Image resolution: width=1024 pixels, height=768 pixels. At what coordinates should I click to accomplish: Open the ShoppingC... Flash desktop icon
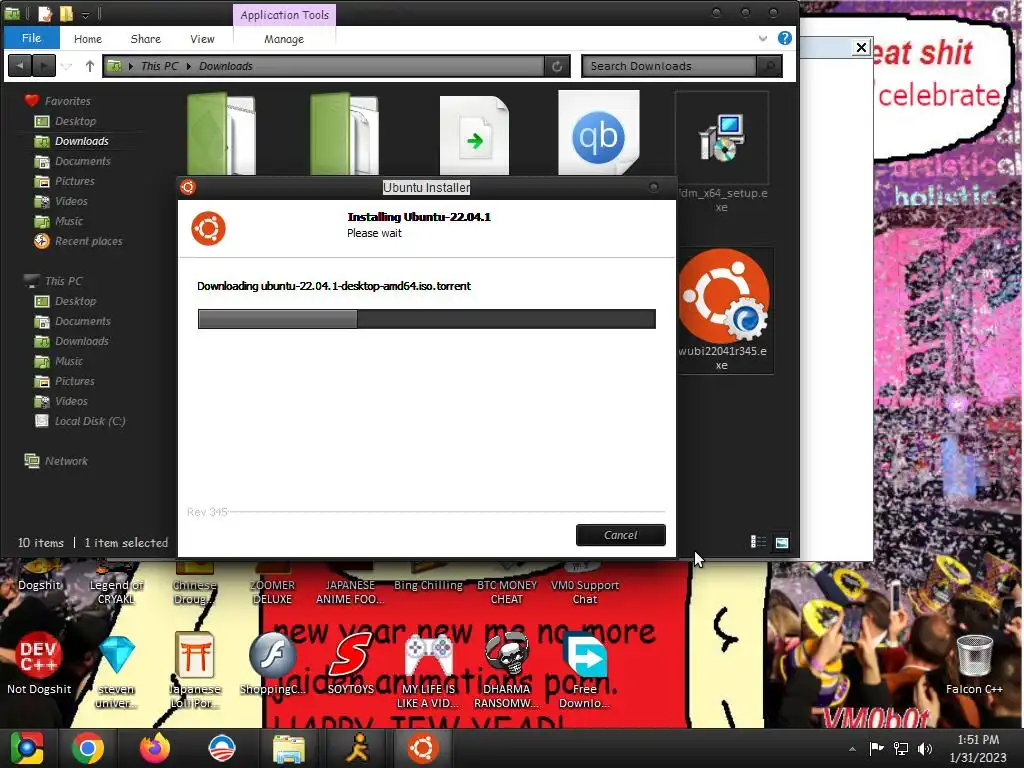pos(272,663)
